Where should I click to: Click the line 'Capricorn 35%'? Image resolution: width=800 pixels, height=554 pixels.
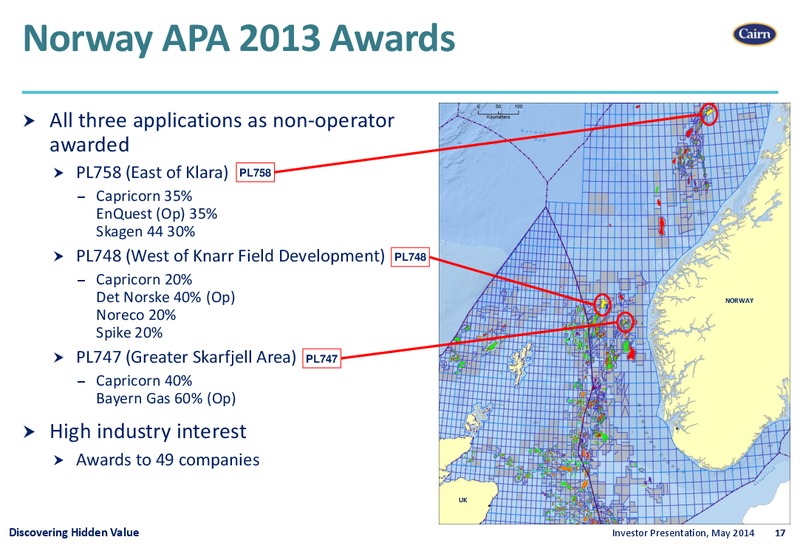pyautogui.click(x=144, y=196)
